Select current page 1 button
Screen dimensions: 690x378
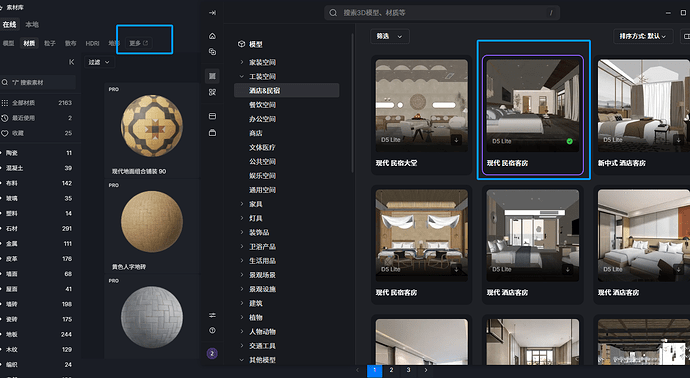click(374, 371)
